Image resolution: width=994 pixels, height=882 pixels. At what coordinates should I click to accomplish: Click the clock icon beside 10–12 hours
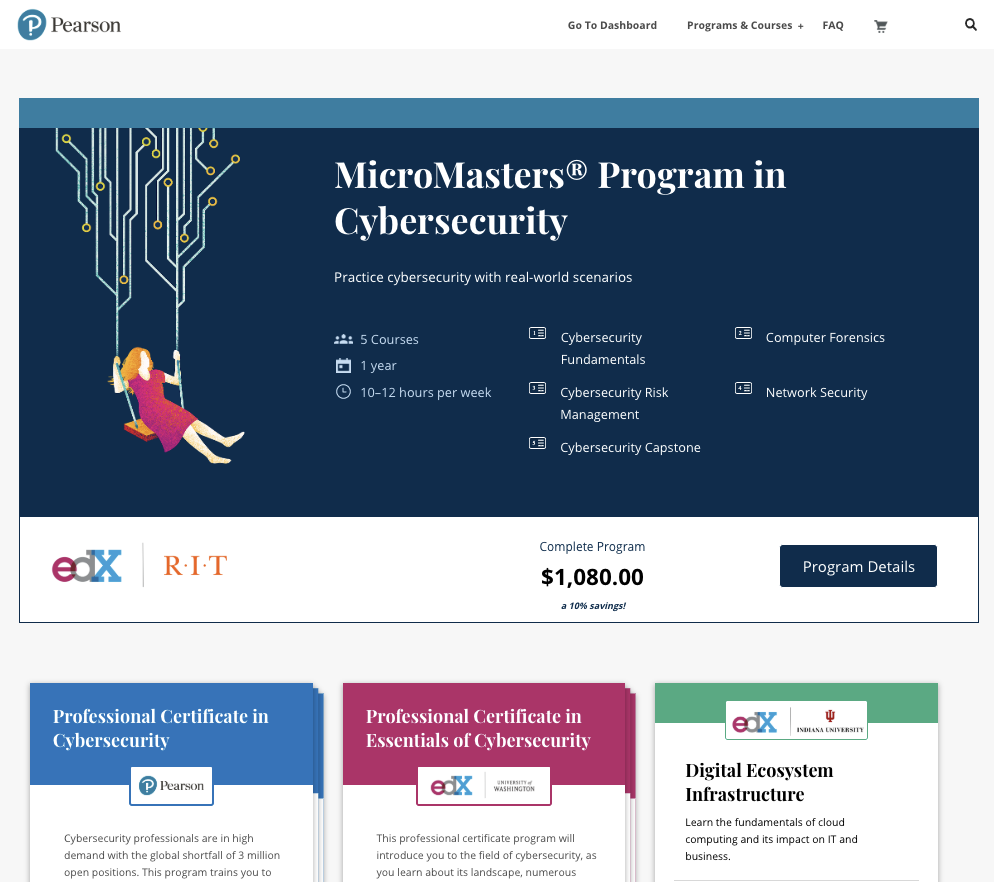tap(343, 392)
